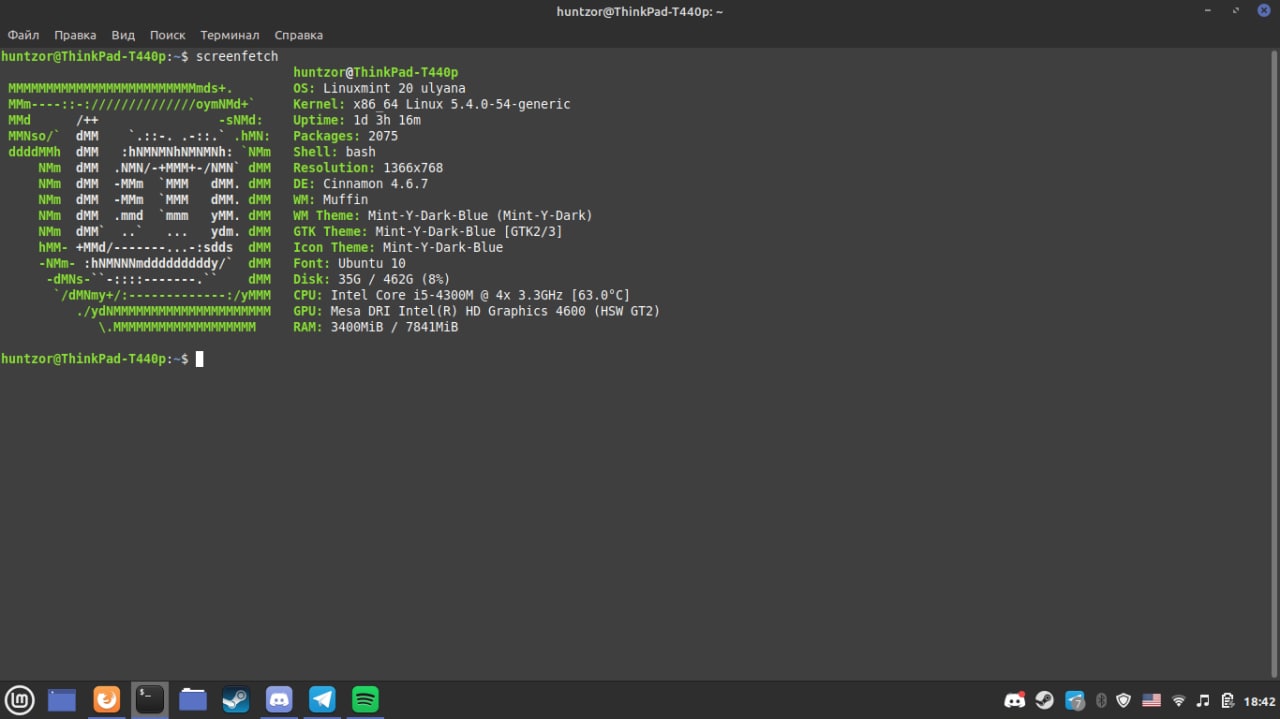
Task: Open the Правка menu
Action: coord(75,35)
